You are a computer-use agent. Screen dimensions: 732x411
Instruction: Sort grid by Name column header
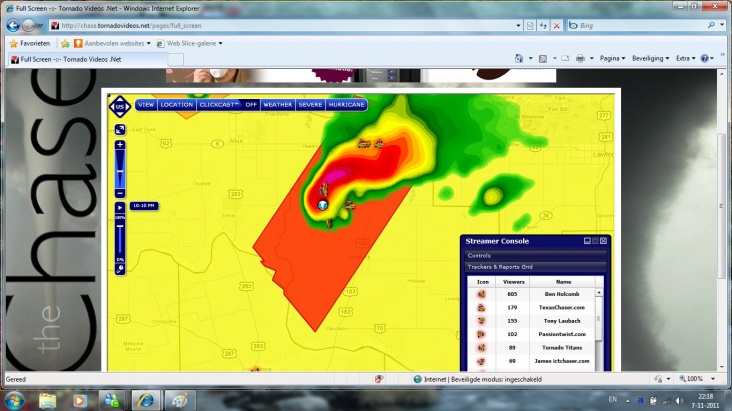(563, 282)
